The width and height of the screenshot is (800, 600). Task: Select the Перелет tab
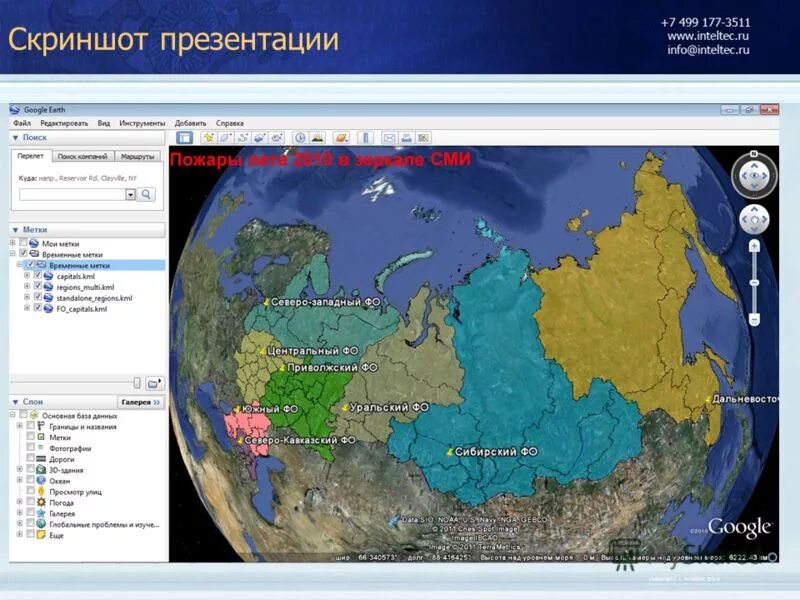pos(31,156)
